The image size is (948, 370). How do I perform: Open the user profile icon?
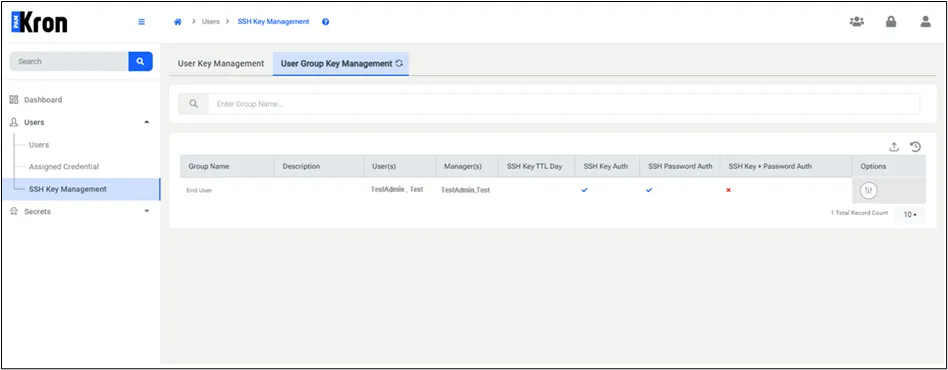[925, 22]
